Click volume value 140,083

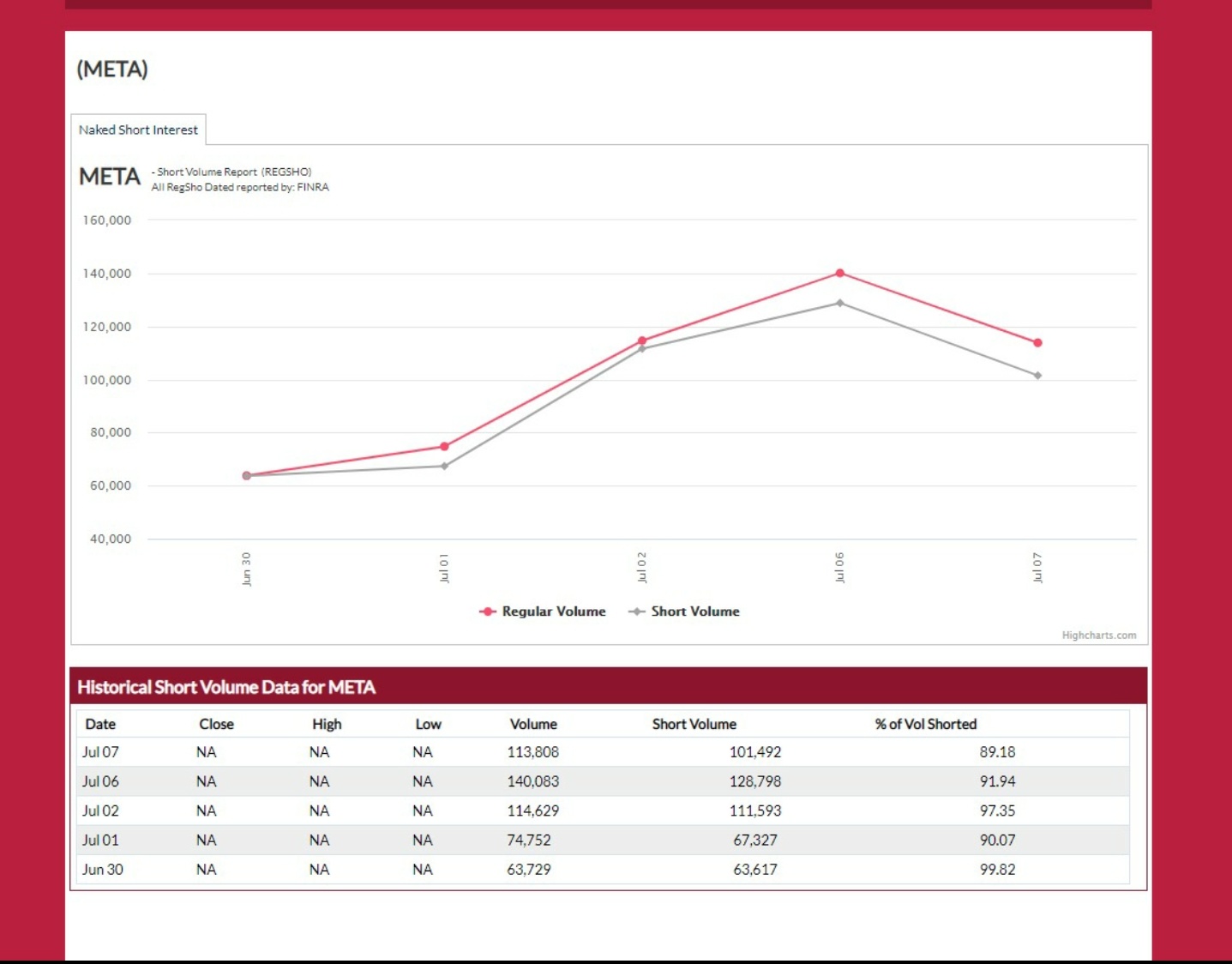pyautogui.click(x=532, y=781)
